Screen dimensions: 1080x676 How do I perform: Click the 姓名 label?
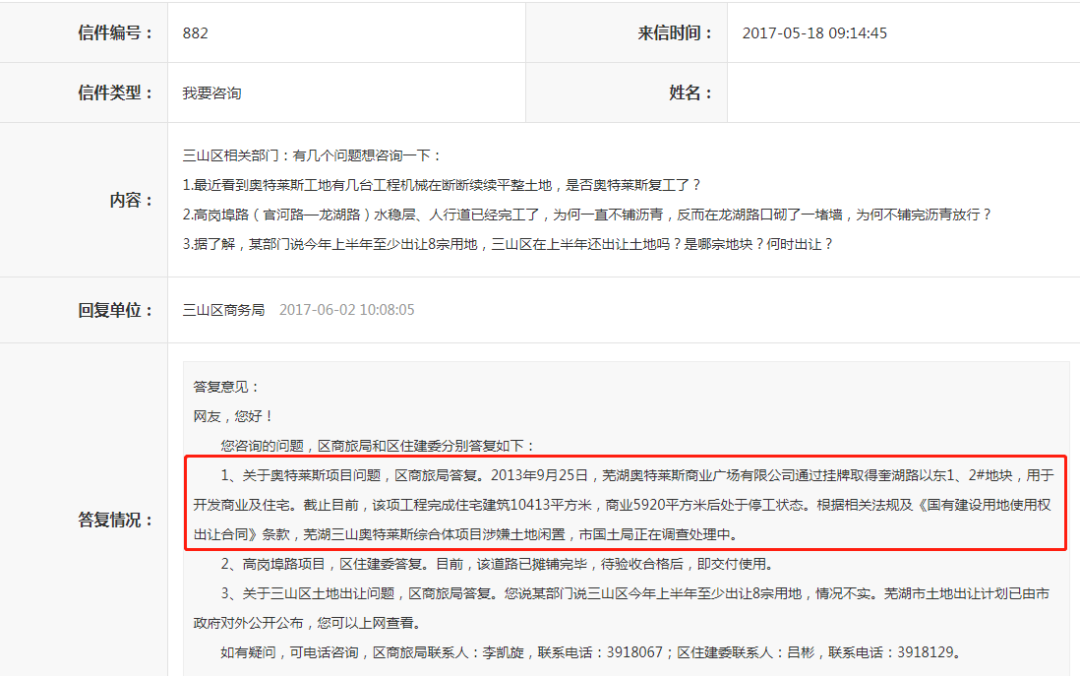pyautogui.click(x=691, y=93)
